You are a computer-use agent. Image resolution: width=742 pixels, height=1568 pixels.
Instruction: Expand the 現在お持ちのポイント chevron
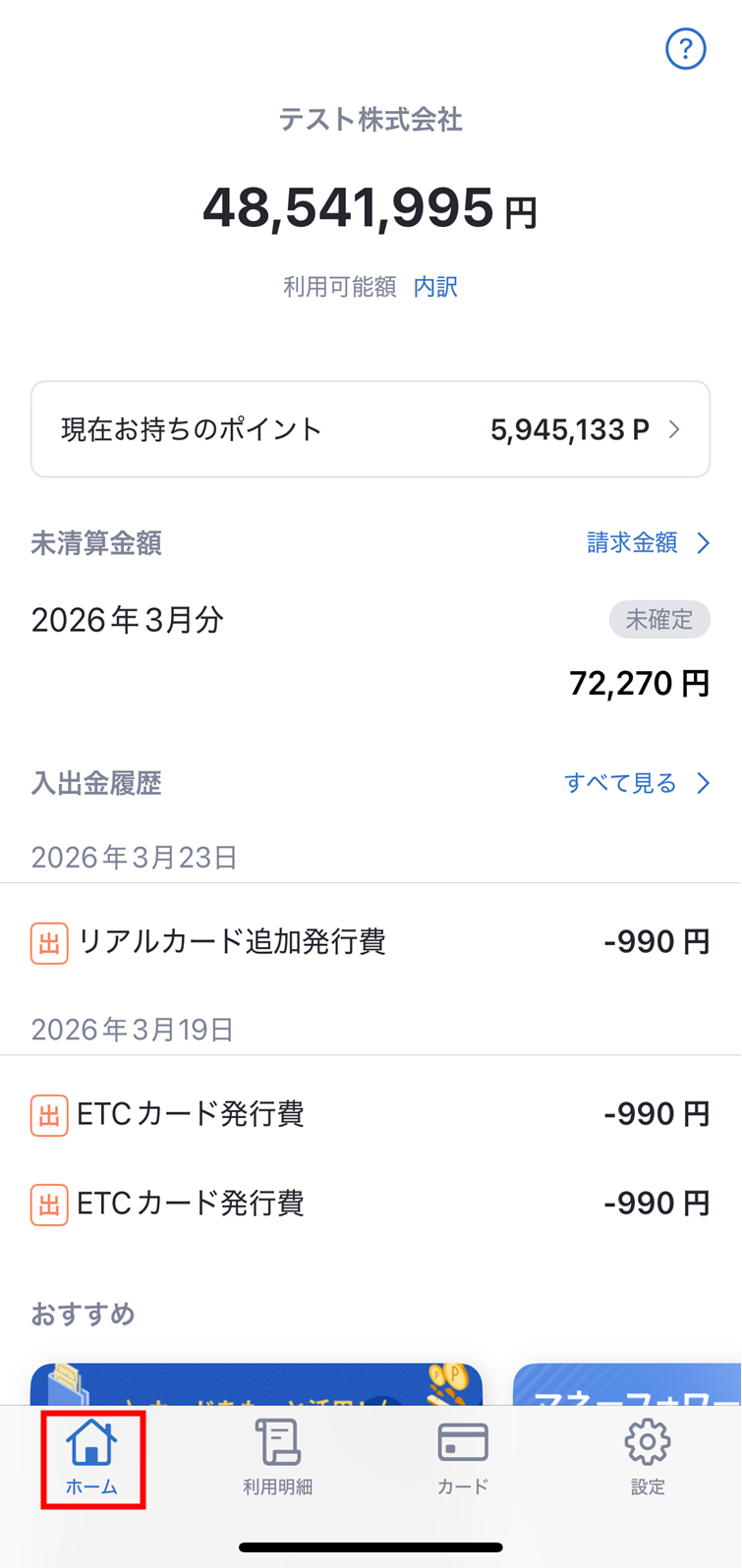674,429
